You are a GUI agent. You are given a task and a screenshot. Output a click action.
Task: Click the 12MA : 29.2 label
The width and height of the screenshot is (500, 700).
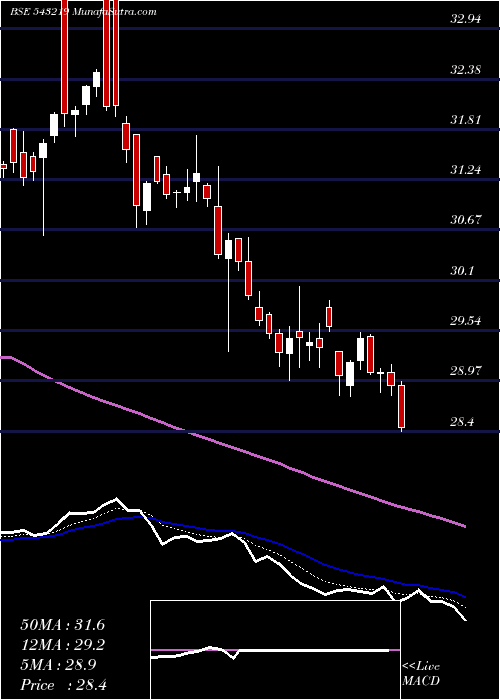pyautogui.click(x=62, y=645)
